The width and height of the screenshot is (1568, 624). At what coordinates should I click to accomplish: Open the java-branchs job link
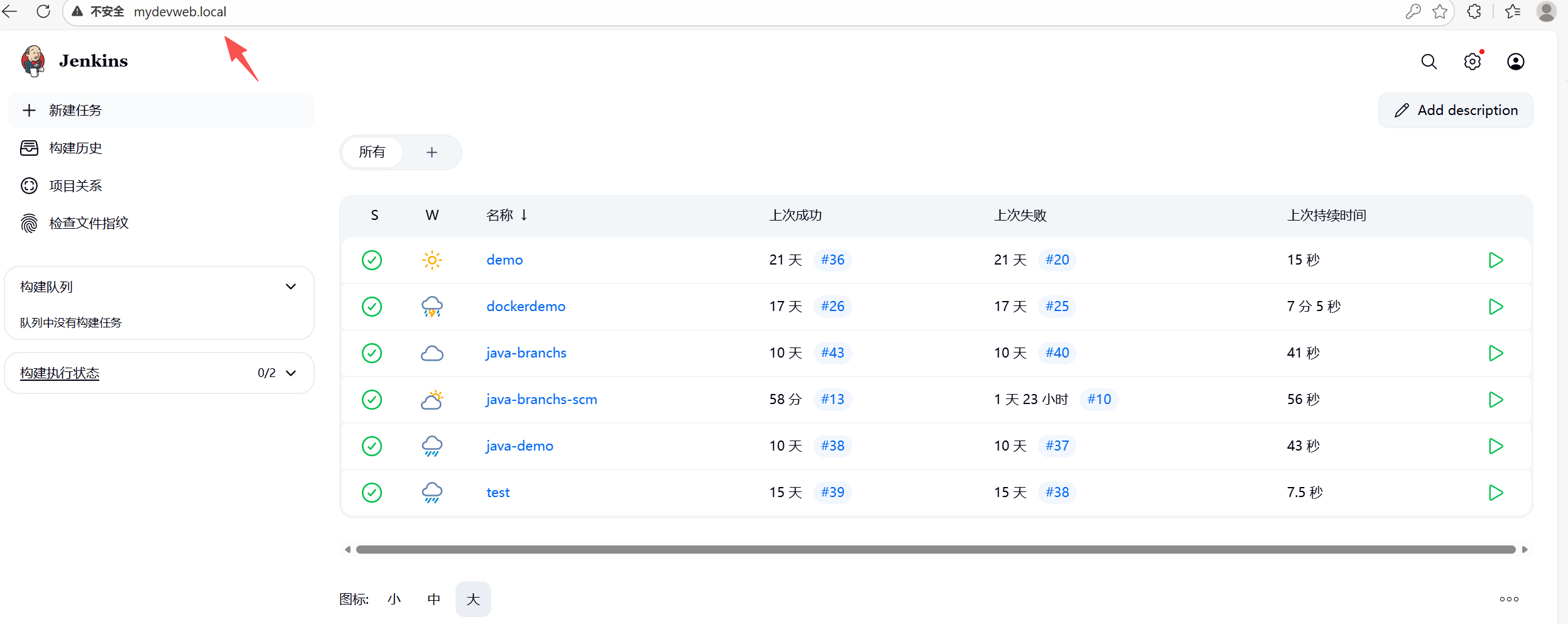point(526,353)
